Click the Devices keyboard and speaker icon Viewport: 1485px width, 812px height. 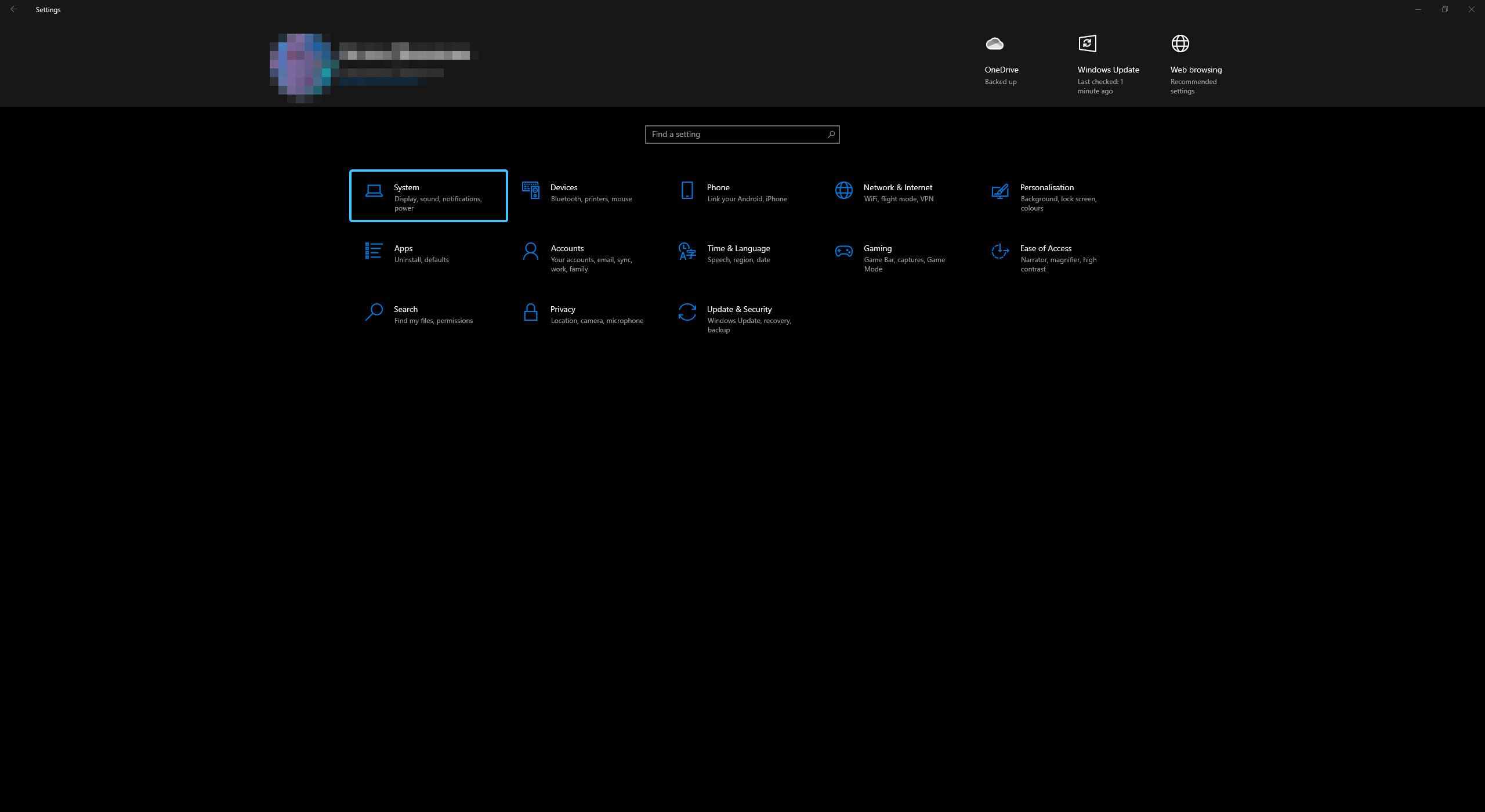530,190
